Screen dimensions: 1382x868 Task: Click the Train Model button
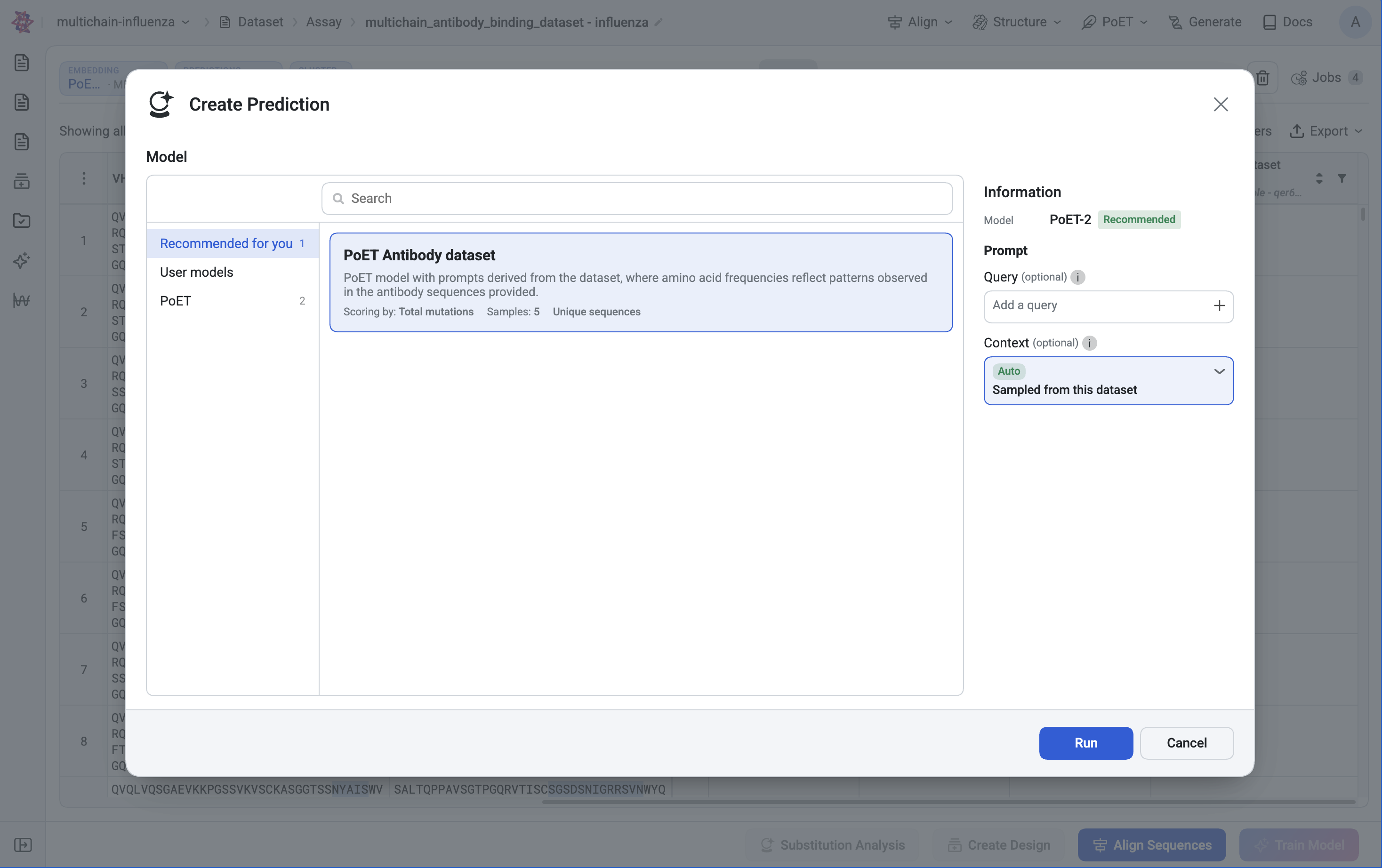tap(1299, 845)
